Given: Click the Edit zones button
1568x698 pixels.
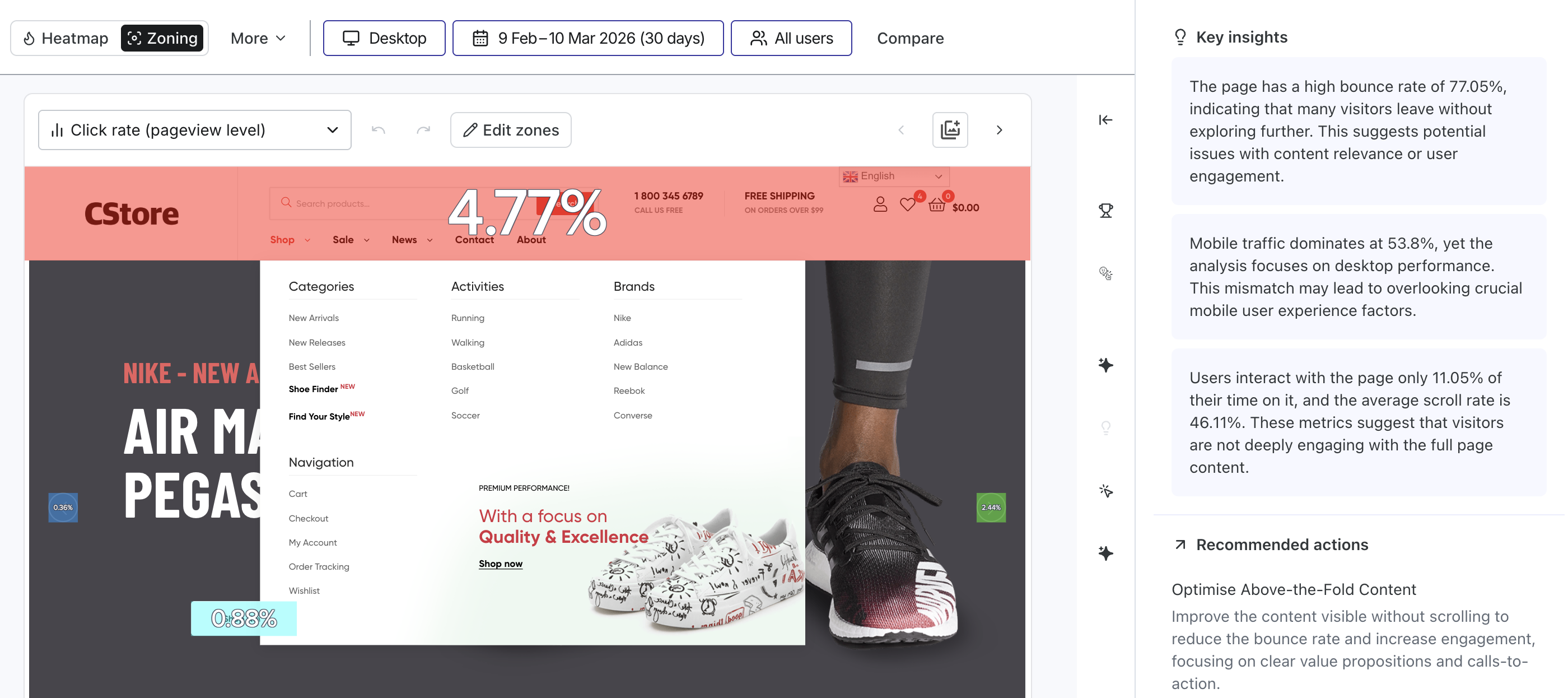Looking at the screenshot, I should click(511, 130).
